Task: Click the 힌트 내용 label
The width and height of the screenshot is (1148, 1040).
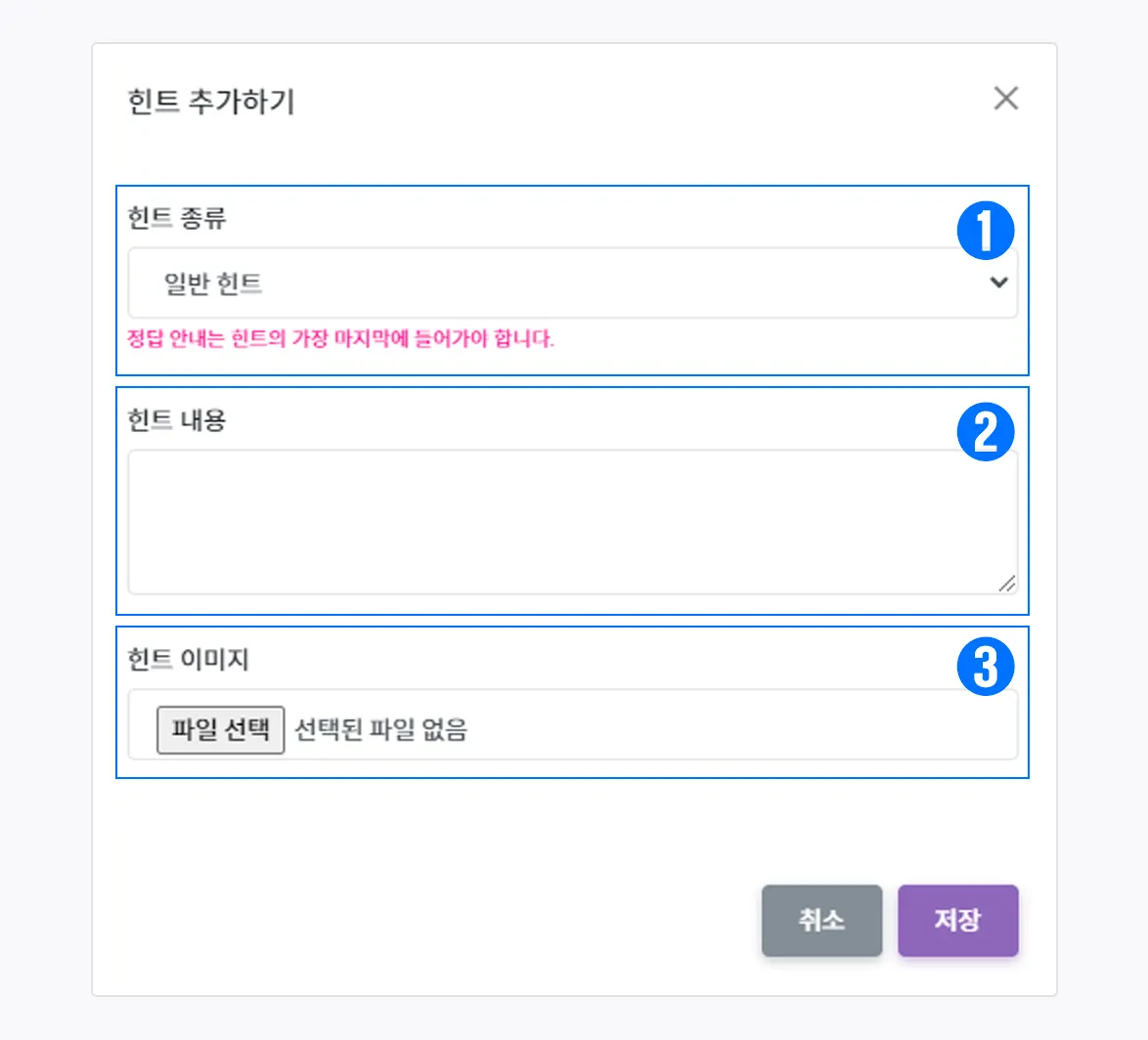Action: [177, 420]
